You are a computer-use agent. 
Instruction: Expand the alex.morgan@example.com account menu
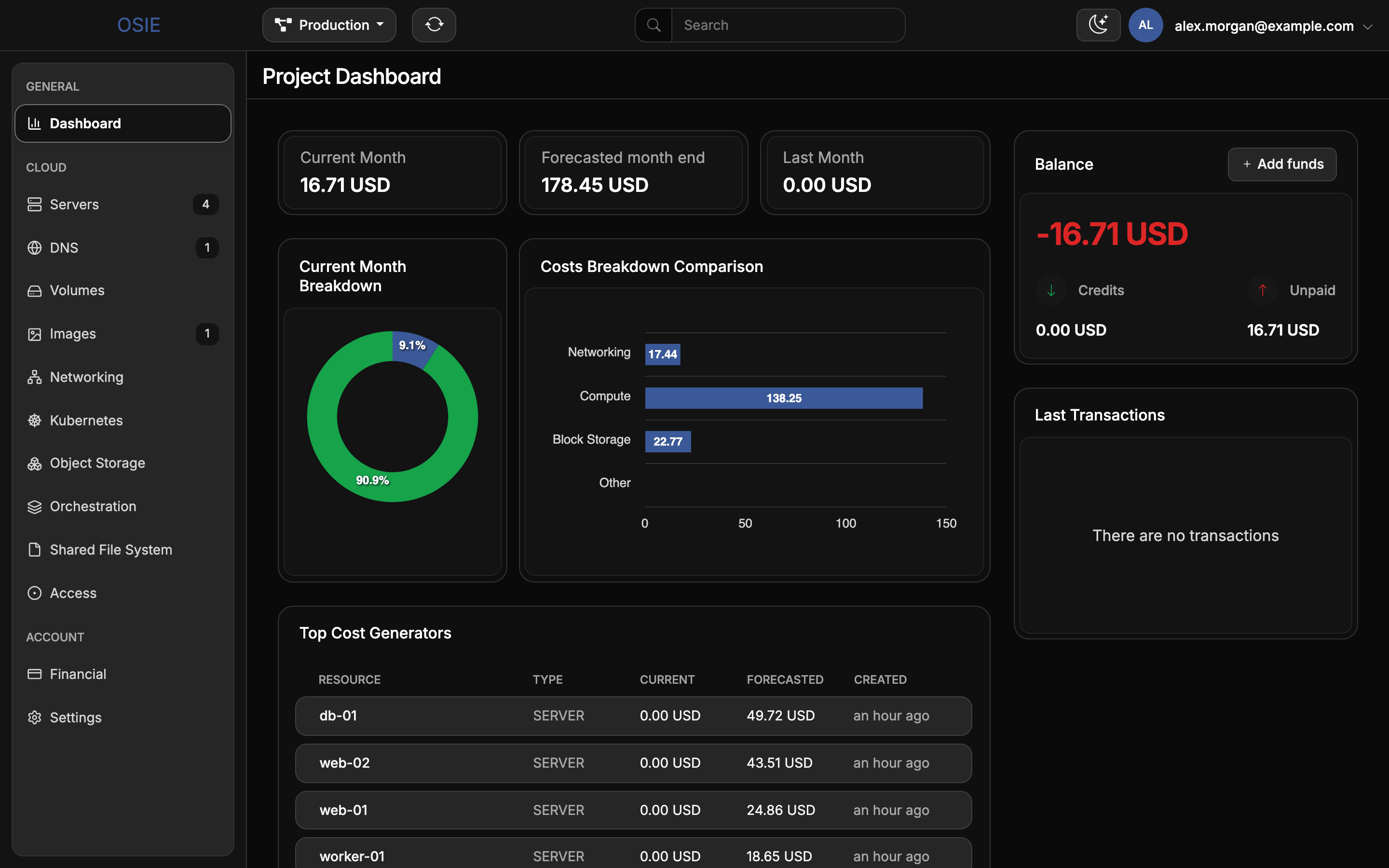point(1273,26)
